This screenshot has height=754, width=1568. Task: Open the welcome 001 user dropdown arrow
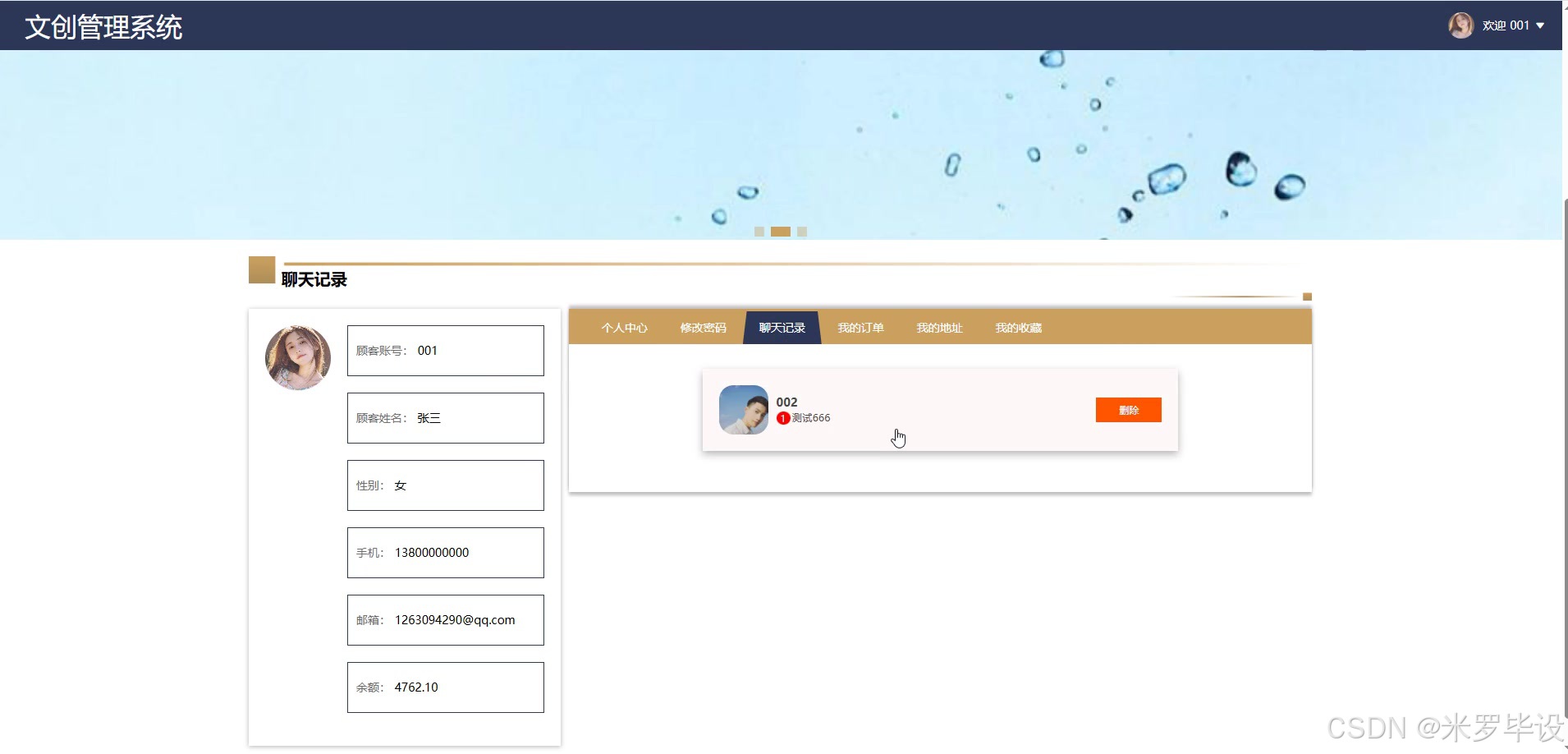tap(1540, 25)
